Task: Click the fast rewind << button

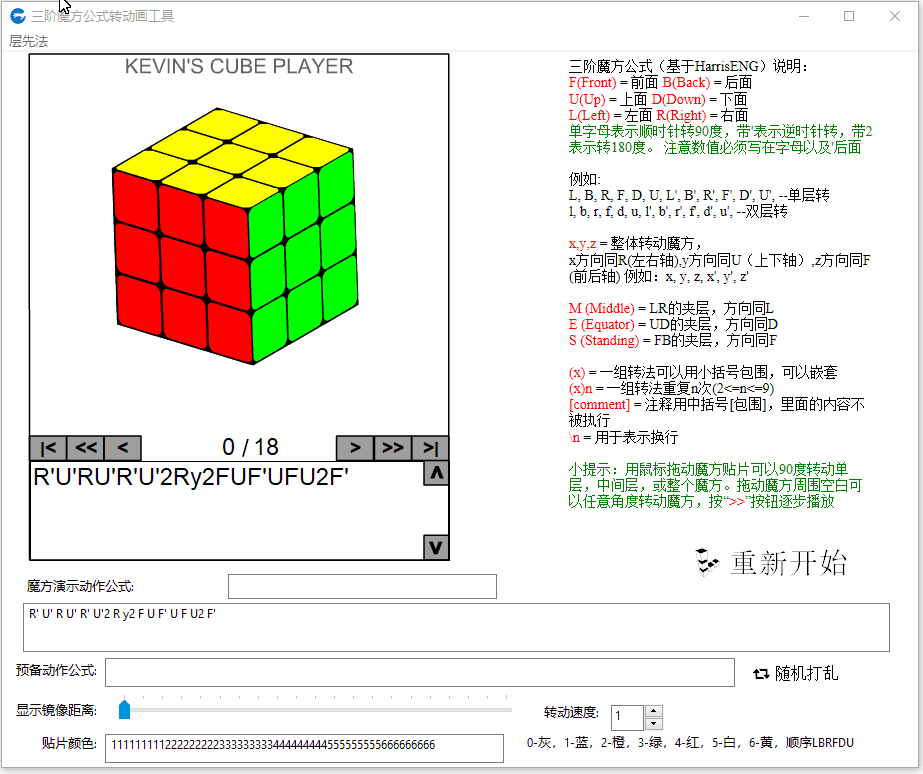Action: pyautogui.click(x=85, y=448)
